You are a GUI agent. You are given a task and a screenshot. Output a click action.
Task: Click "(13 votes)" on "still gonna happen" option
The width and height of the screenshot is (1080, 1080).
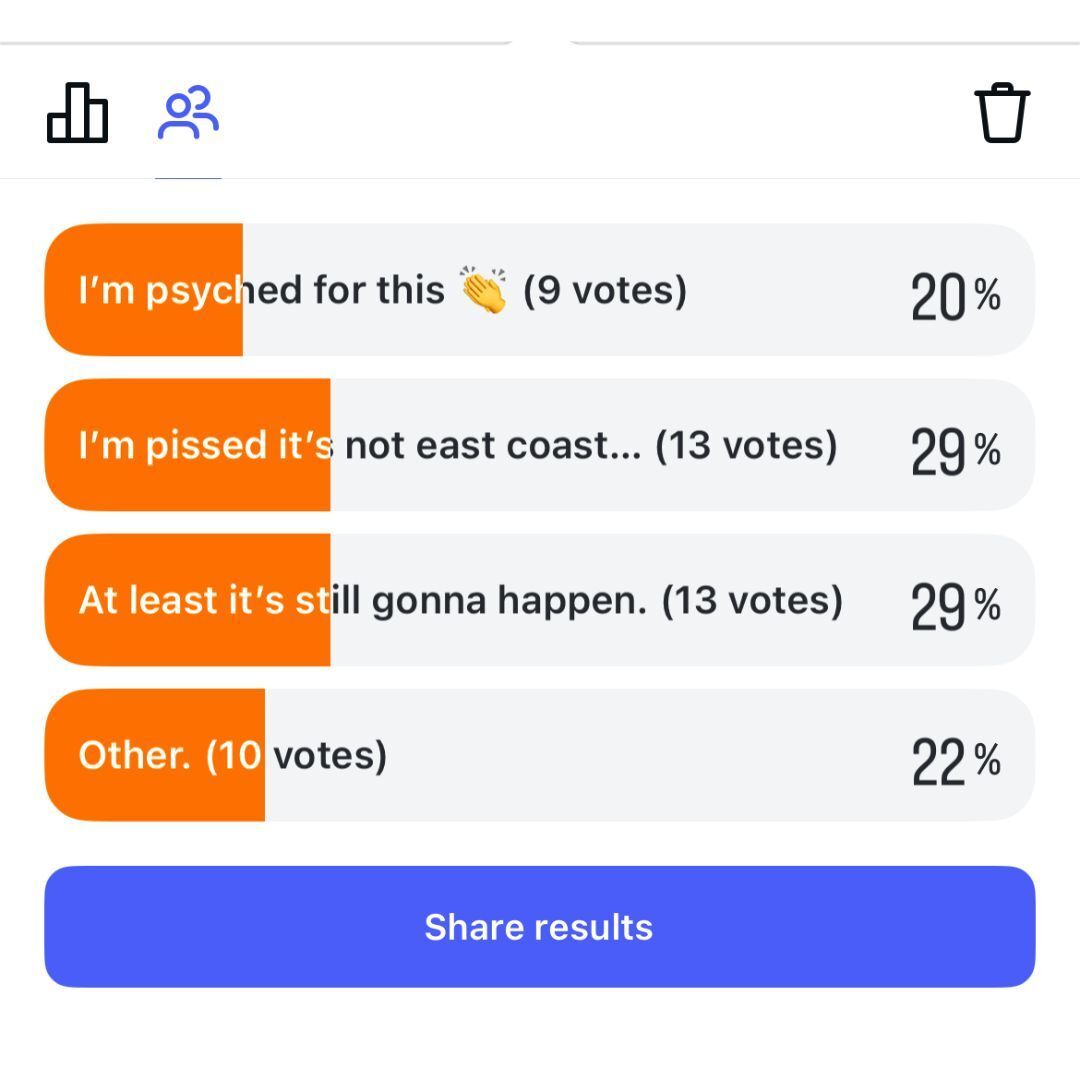(x=752, y=600)
